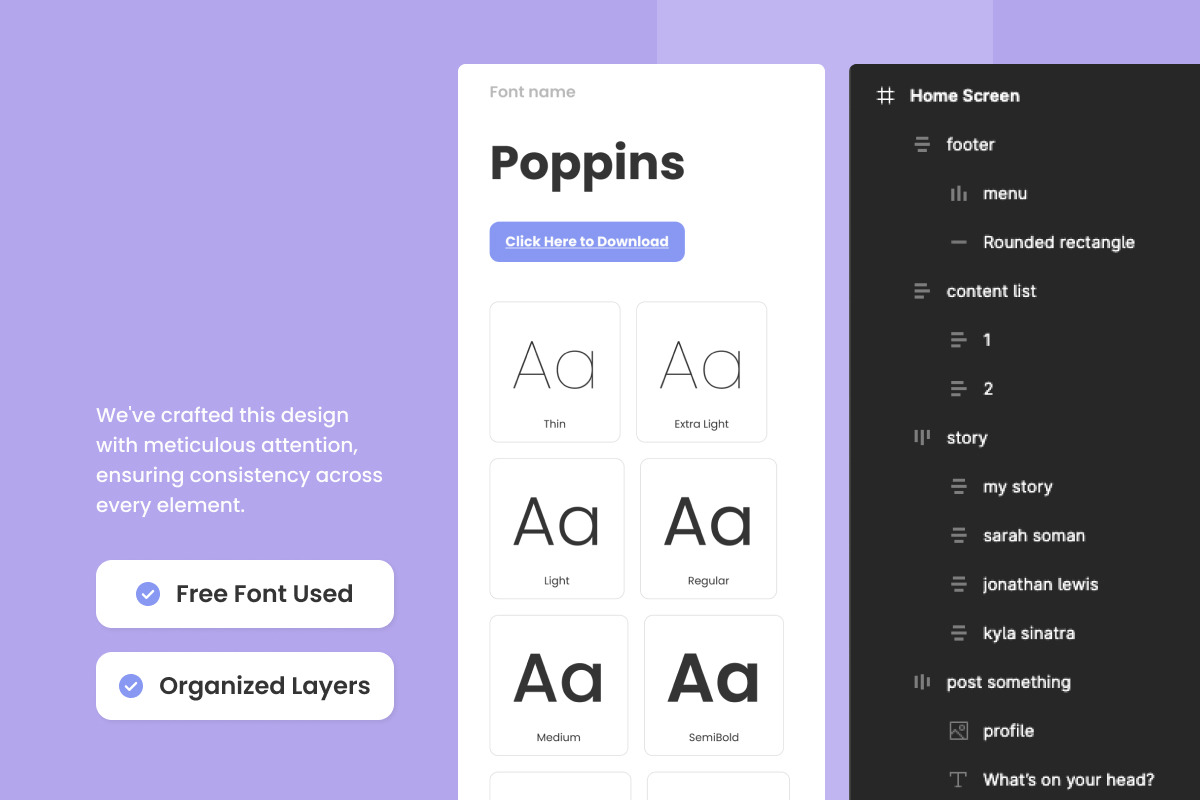Select the post something layer name
This screenshot has height=800, width=1200.
[1009, 682]
